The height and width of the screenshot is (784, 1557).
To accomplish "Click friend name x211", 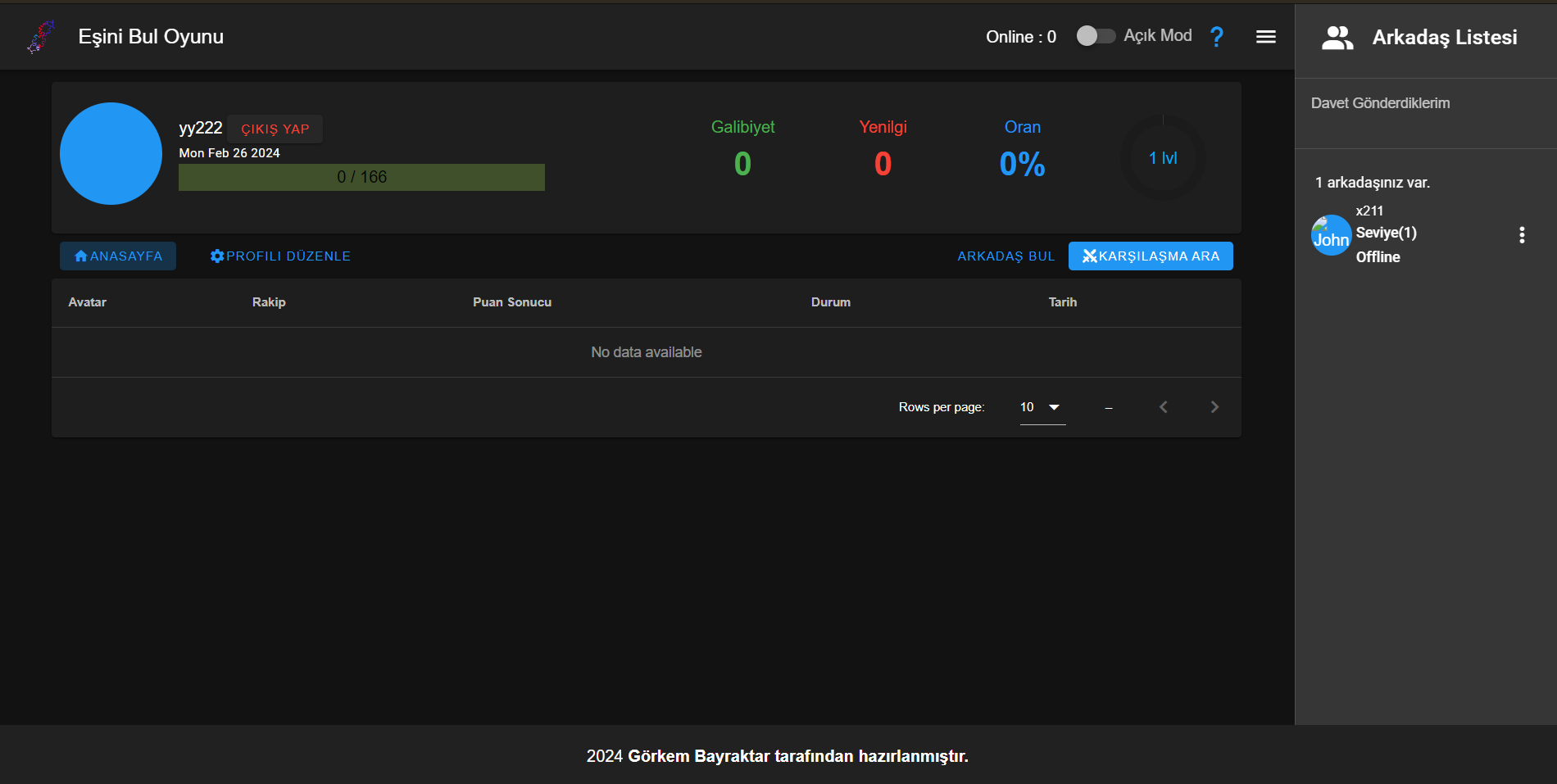I will (1369, 211).
